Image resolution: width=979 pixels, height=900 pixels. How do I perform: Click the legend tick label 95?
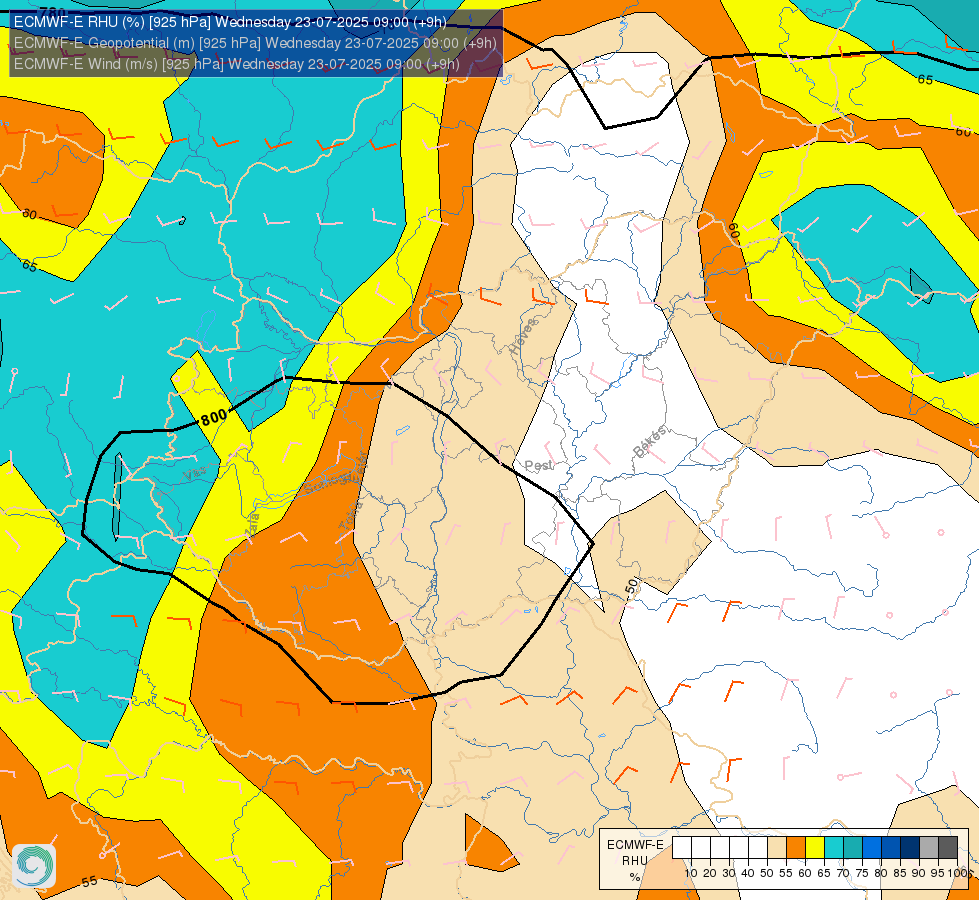[937, 874]
